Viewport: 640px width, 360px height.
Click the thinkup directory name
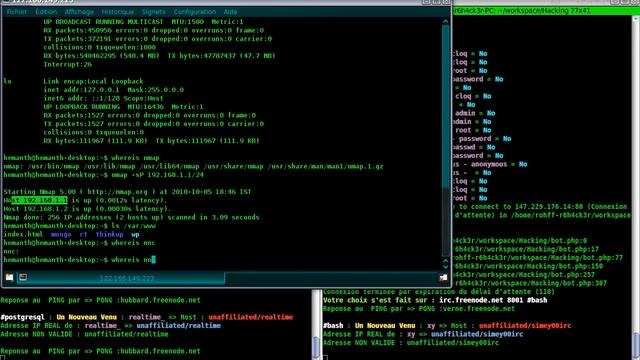click(x=109, y=234)
